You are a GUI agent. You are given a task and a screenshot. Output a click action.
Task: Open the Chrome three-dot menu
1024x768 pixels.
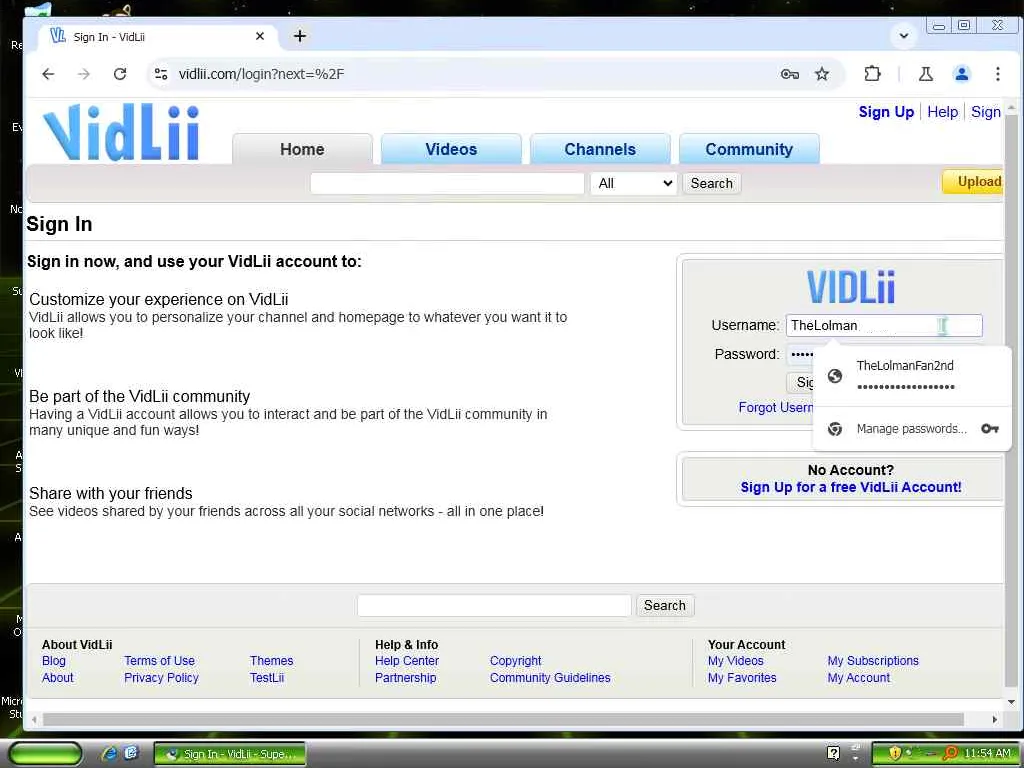click(997, 74)
